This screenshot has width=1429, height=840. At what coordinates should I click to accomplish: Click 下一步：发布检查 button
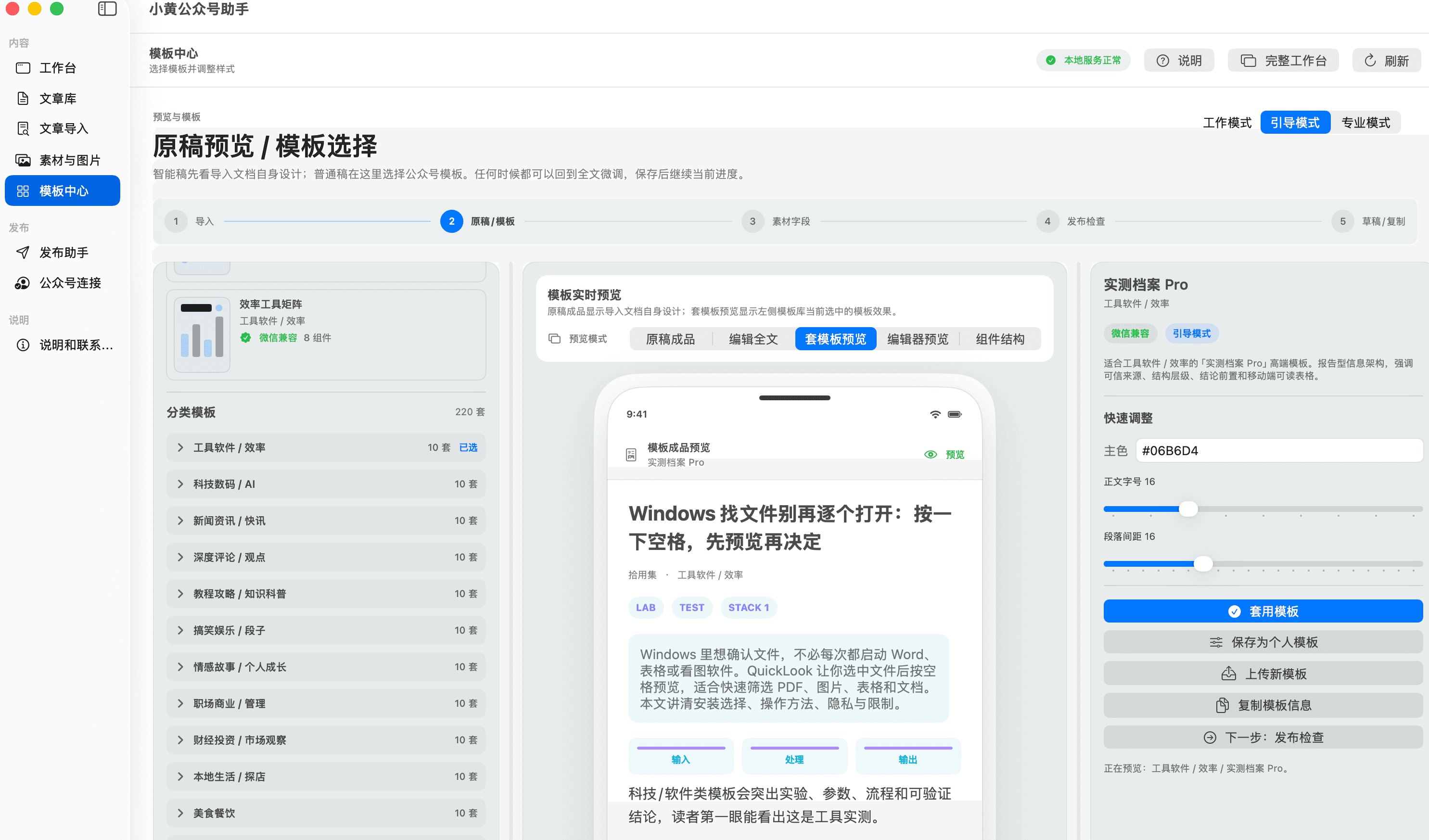coord(1263,737)
